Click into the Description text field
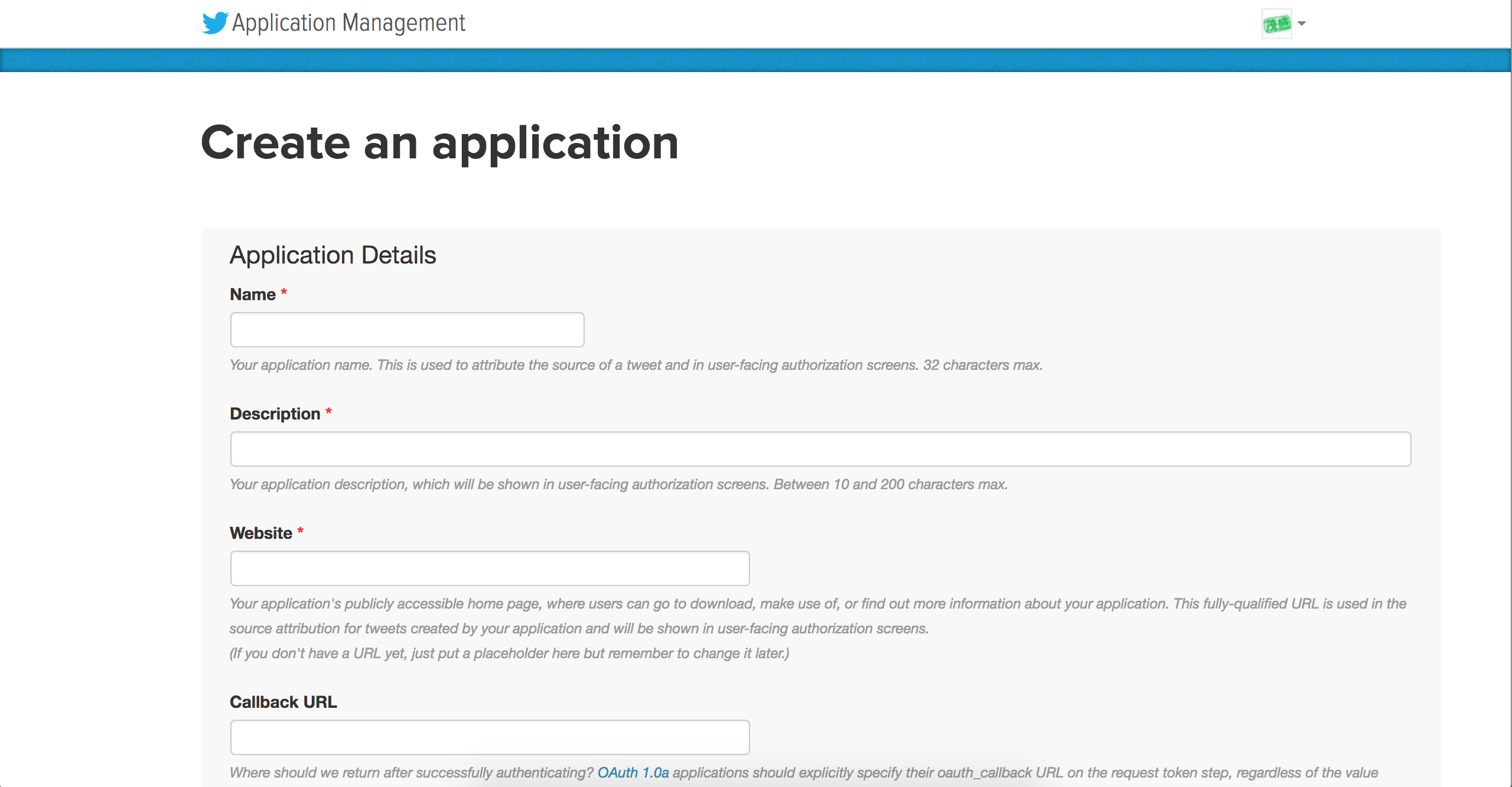Image resolution: width=1512 pixels, height=787 pixels. pos(820,449)
